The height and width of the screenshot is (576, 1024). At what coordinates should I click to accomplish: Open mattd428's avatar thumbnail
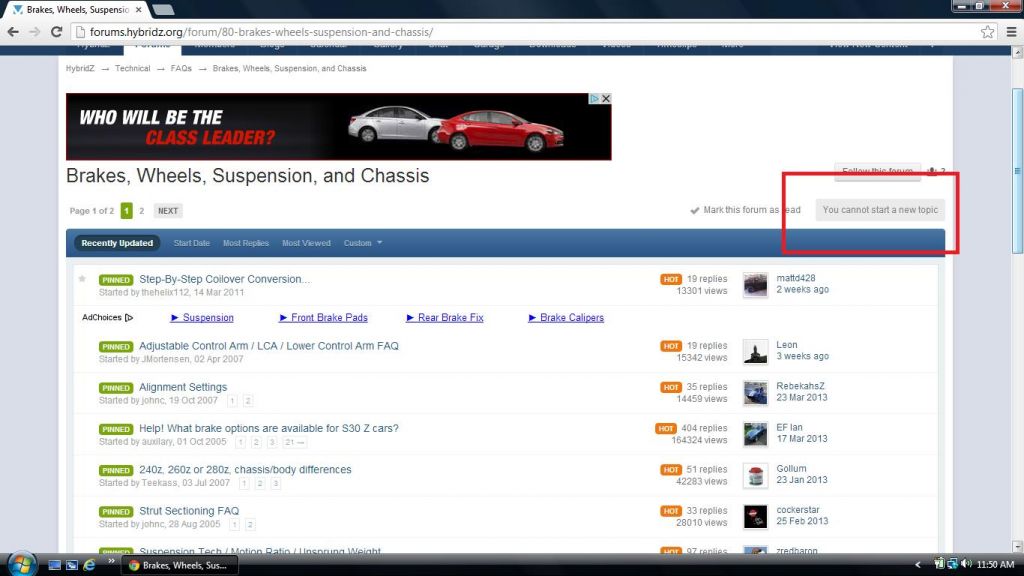(x=756, y=285)
